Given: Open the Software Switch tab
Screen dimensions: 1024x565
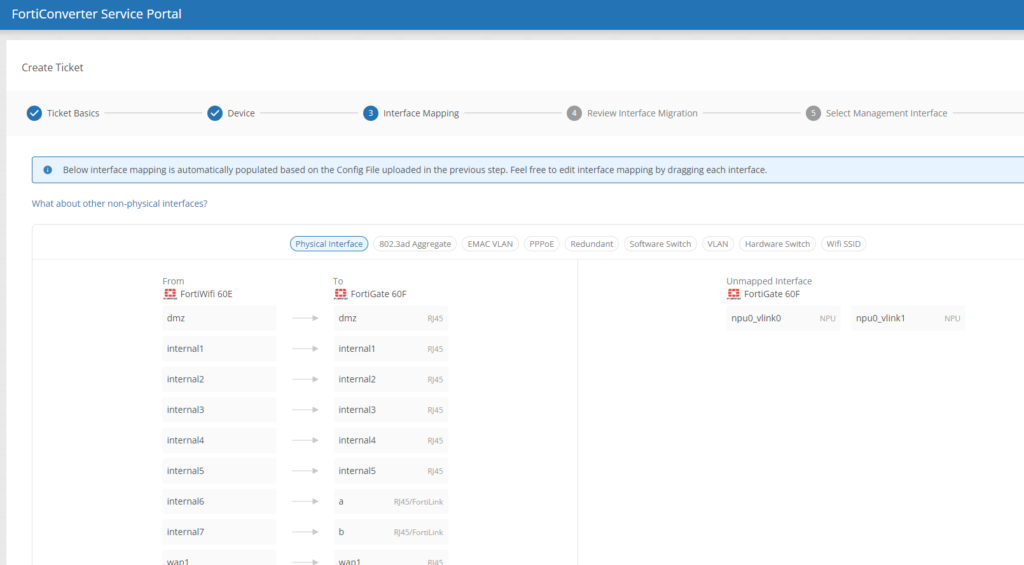Looking at the screenshot, I should (660, 244).
